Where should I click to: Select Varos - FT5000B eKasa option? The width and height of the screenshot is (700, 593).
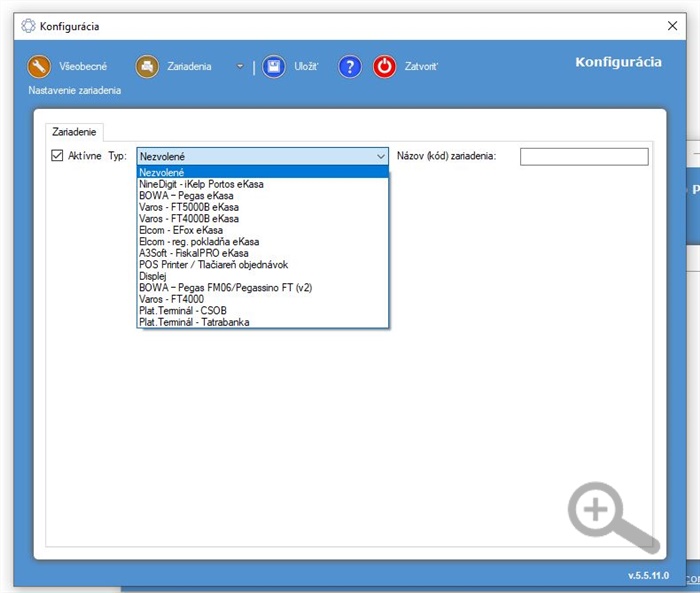(262, 207)
